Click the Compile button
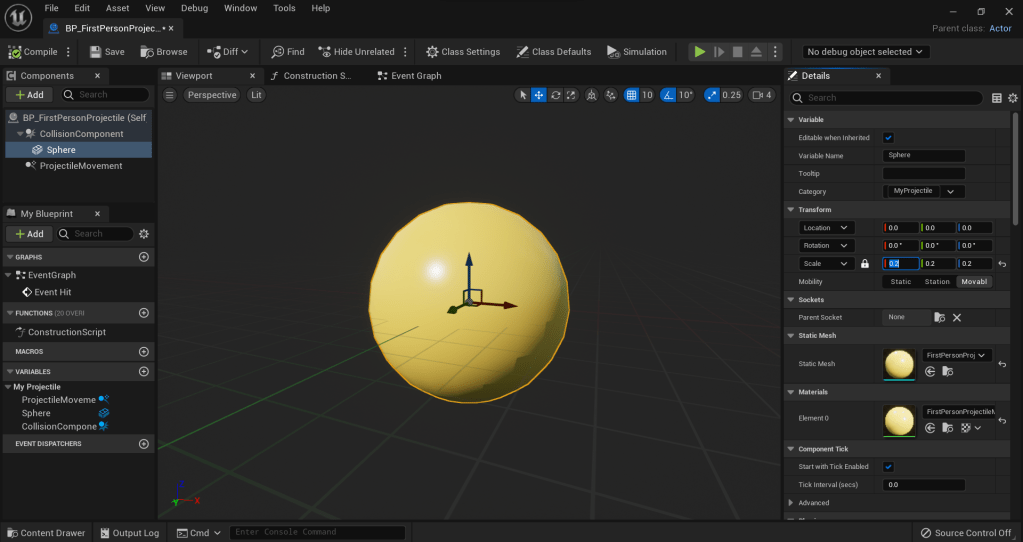 click(x=34, y=52)
